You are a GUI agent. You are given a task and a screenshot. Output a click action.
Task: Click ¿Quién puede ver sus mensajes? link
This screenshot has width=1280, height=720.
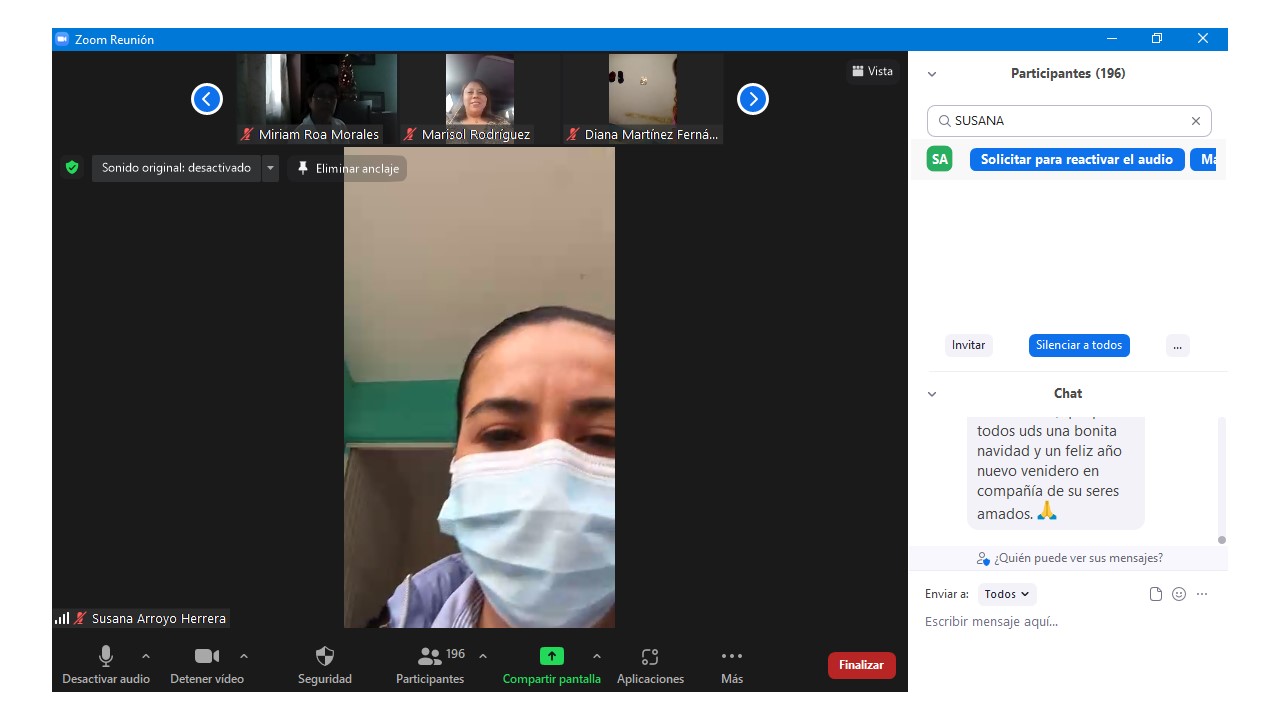click(1078, 558)
